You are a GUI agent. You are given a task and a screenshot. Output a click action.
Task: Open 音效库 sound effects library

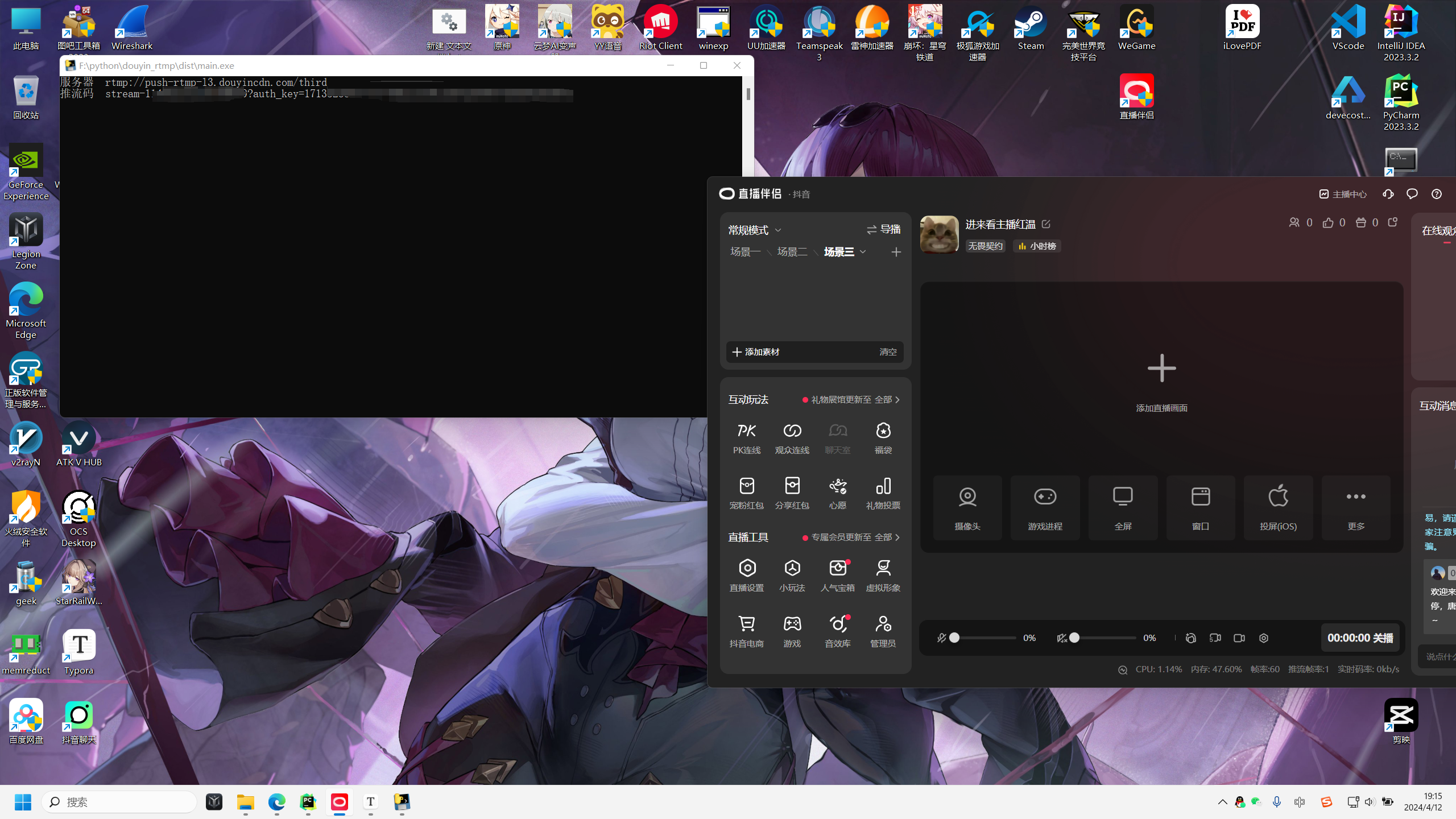click(x=837, y=631)
